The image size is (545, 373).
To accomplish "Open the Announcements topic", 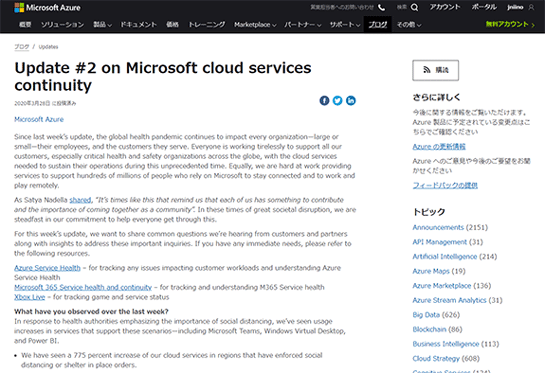I will pyautogui.click(x=438, y=227).
